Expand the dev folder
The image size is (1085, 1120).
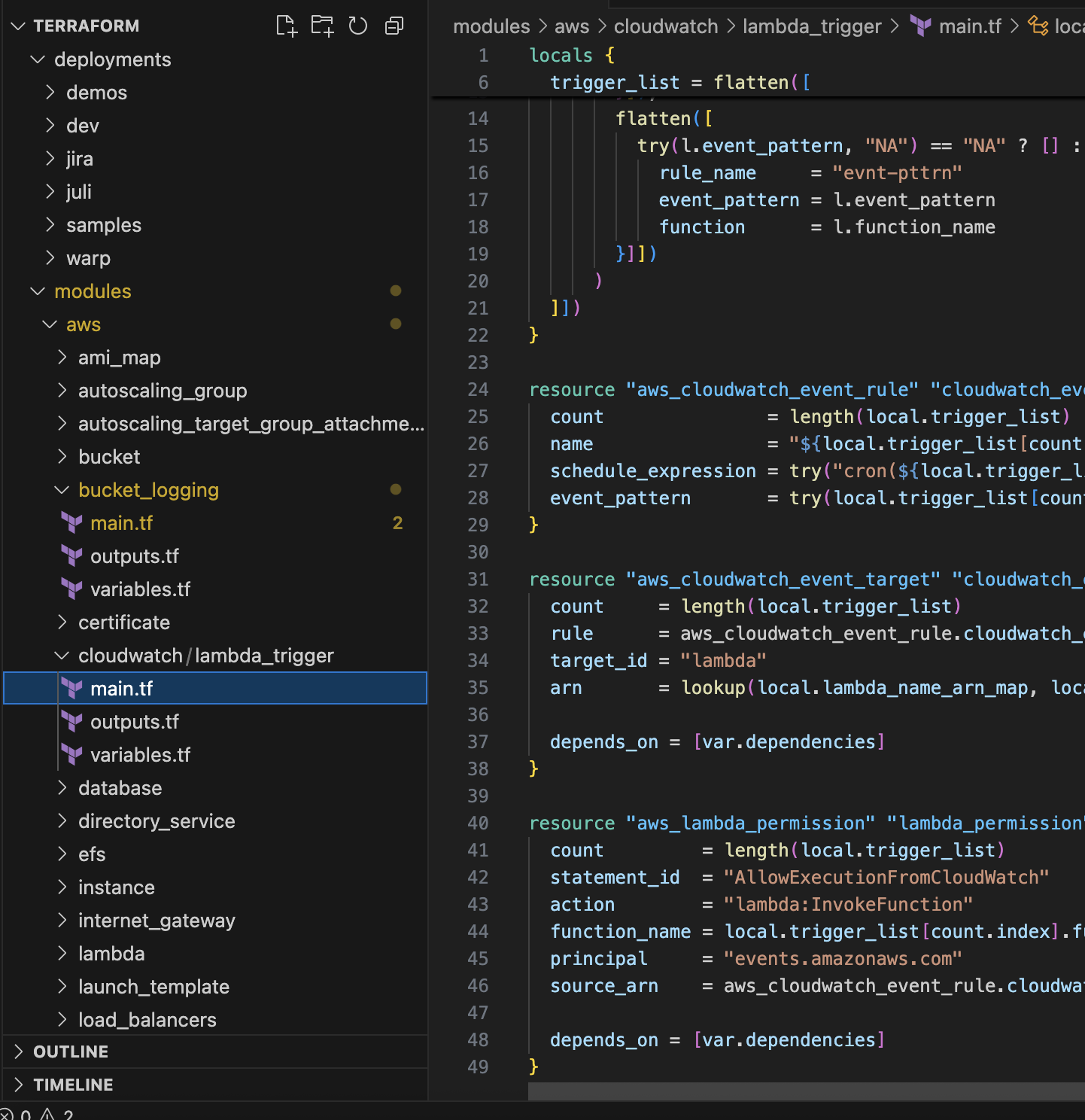click(50, 126)
